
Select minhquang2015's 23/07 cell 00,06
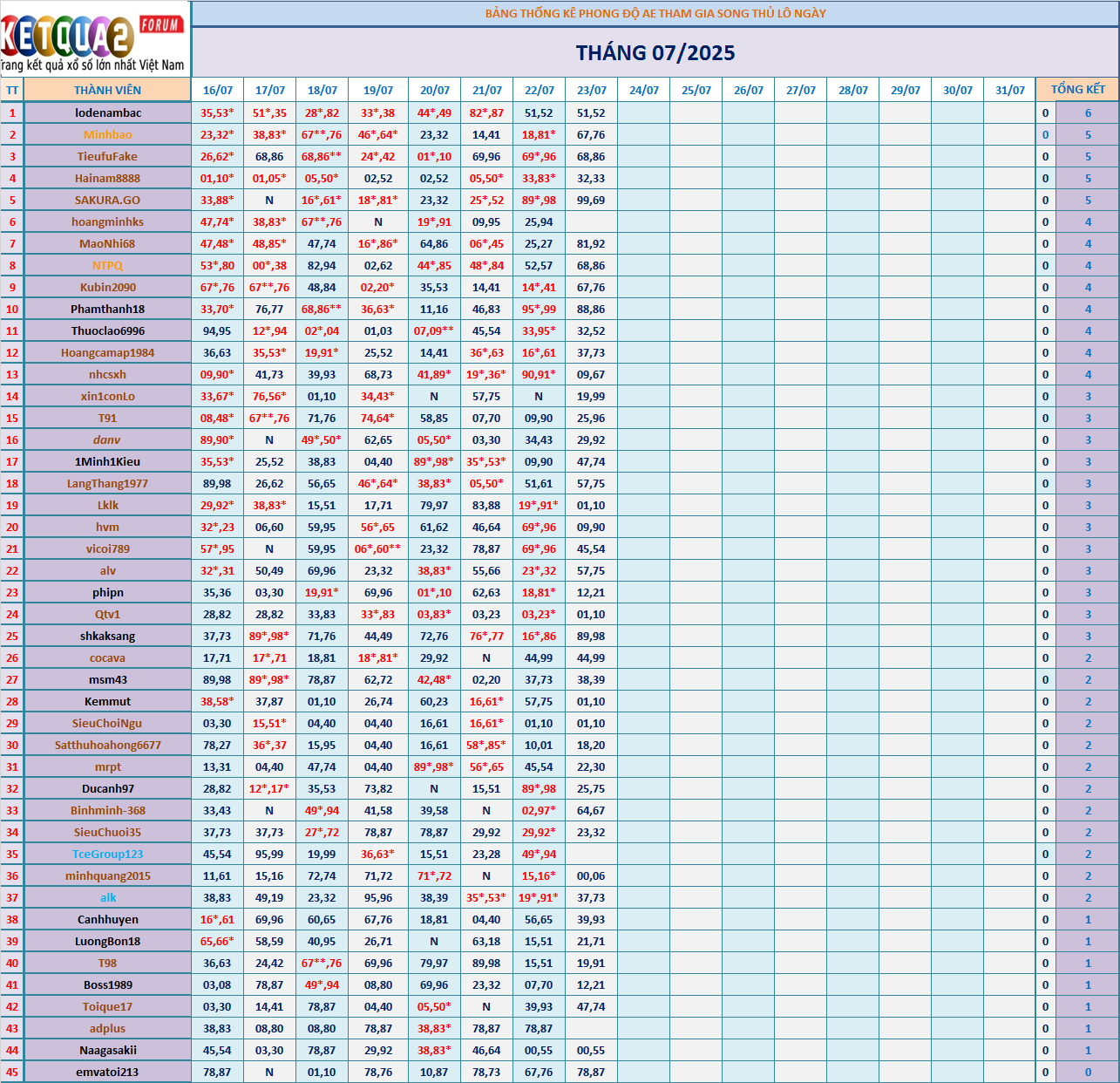pos(591,875)
